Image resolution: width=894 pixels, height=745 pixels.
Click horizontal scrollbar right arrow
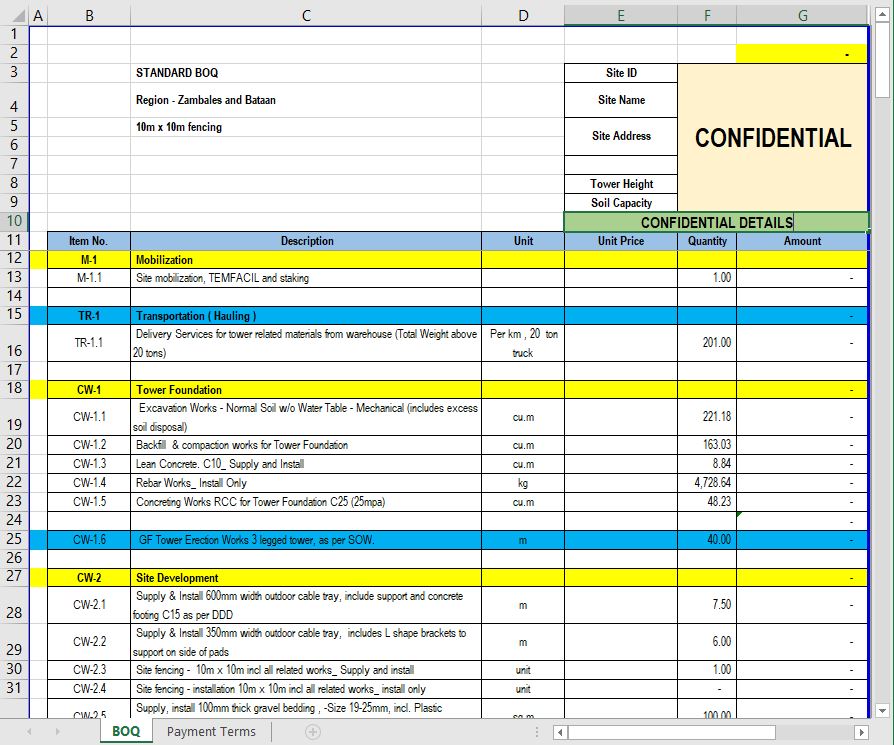coord(861,732)
